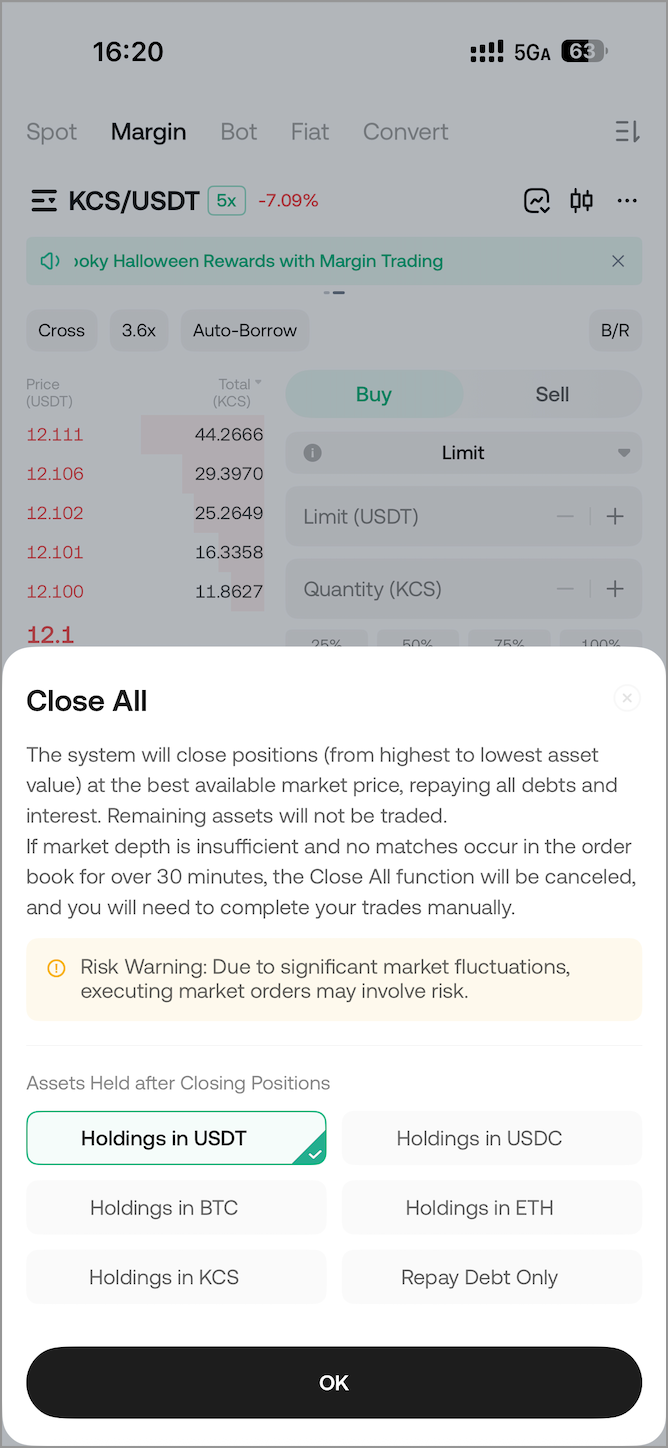Open the price chart icon
This screenshot has width=668, height=1448.
(x=537, y=201)
